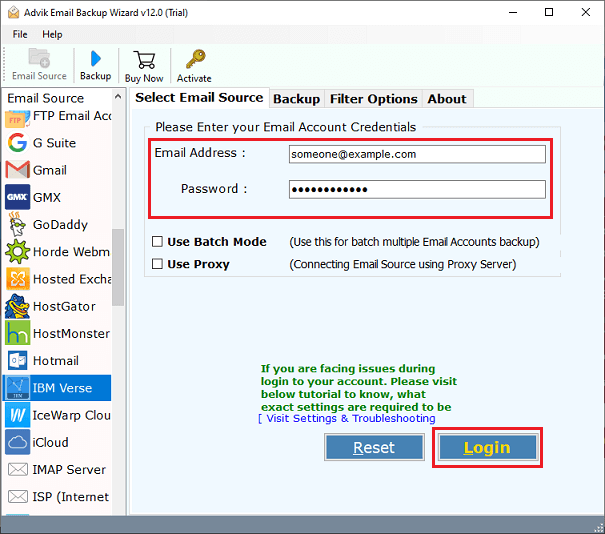Select the IBM Verse icon
The width and height of the screenshot is (605, 534).
pyautogui.click(x=17, y=388)
